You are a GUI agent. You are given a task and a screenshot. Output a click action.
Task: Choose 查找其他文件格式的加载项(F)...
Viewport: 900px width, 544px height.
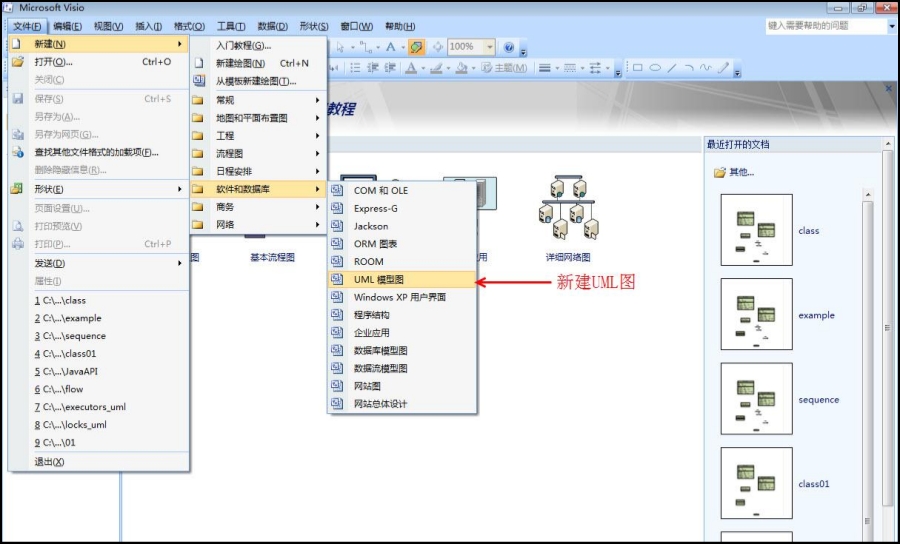99,152
